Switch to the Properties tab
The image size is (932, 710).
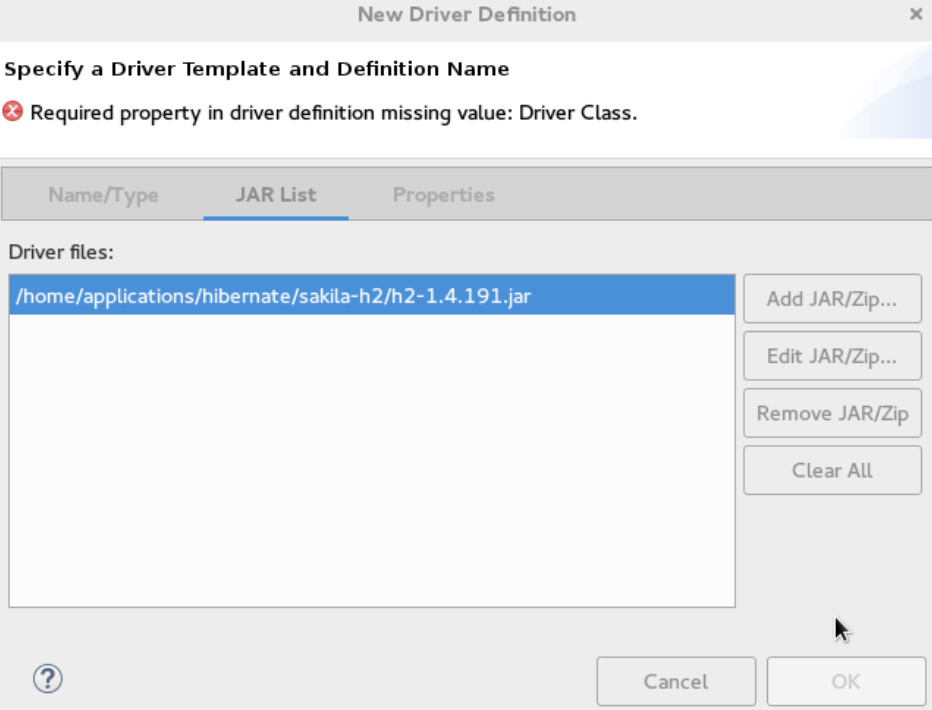click(443, 195)
